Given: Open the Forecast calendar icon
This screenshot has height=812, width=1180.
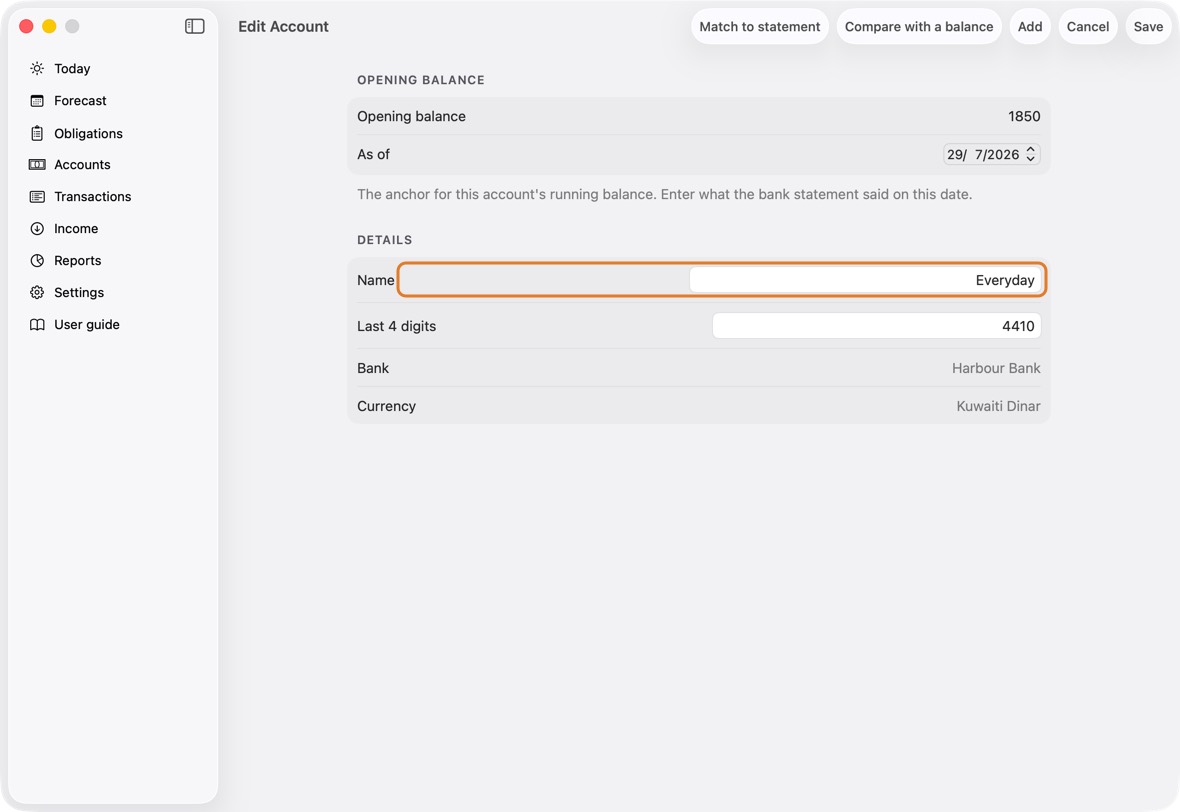Looking at the screenshot, I should coord(37,101).
